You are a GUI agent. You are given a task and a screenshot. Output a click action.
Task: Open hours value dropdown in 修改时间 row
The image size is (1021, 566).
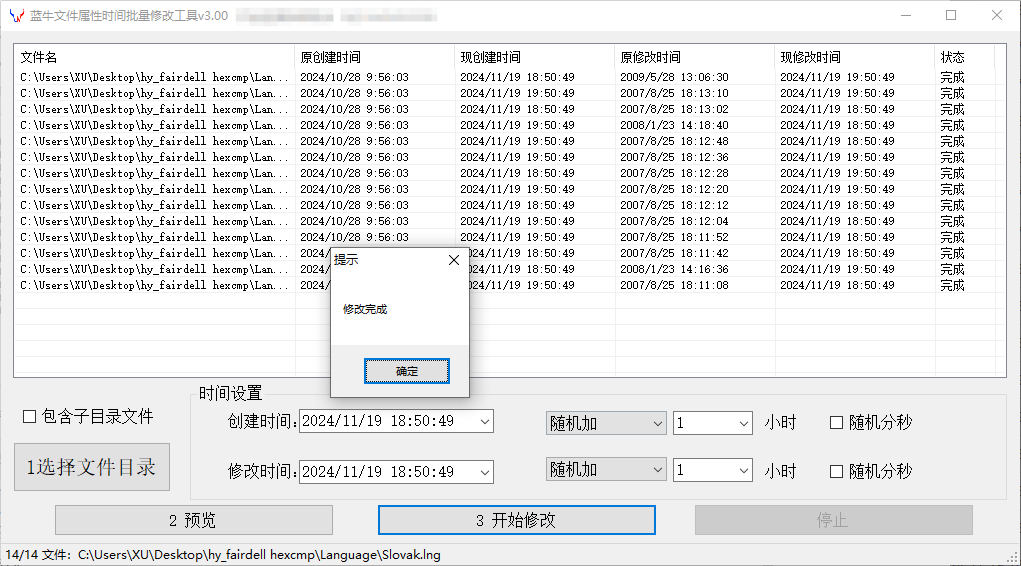[x=744, y=470]
